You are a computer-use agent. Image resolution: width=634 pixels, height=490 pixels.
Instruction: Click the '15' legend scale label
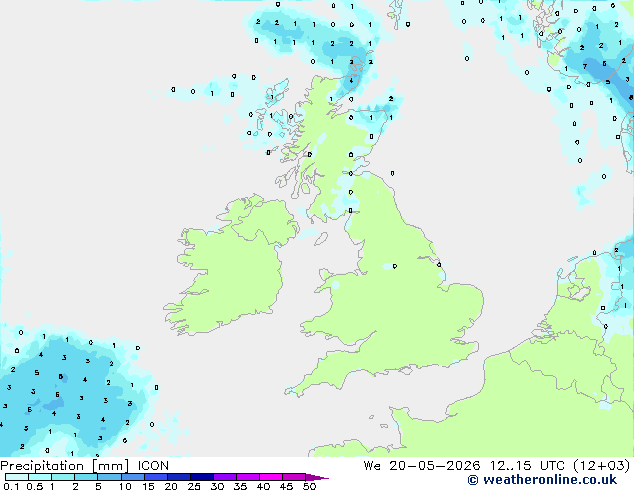click(148, 486)
